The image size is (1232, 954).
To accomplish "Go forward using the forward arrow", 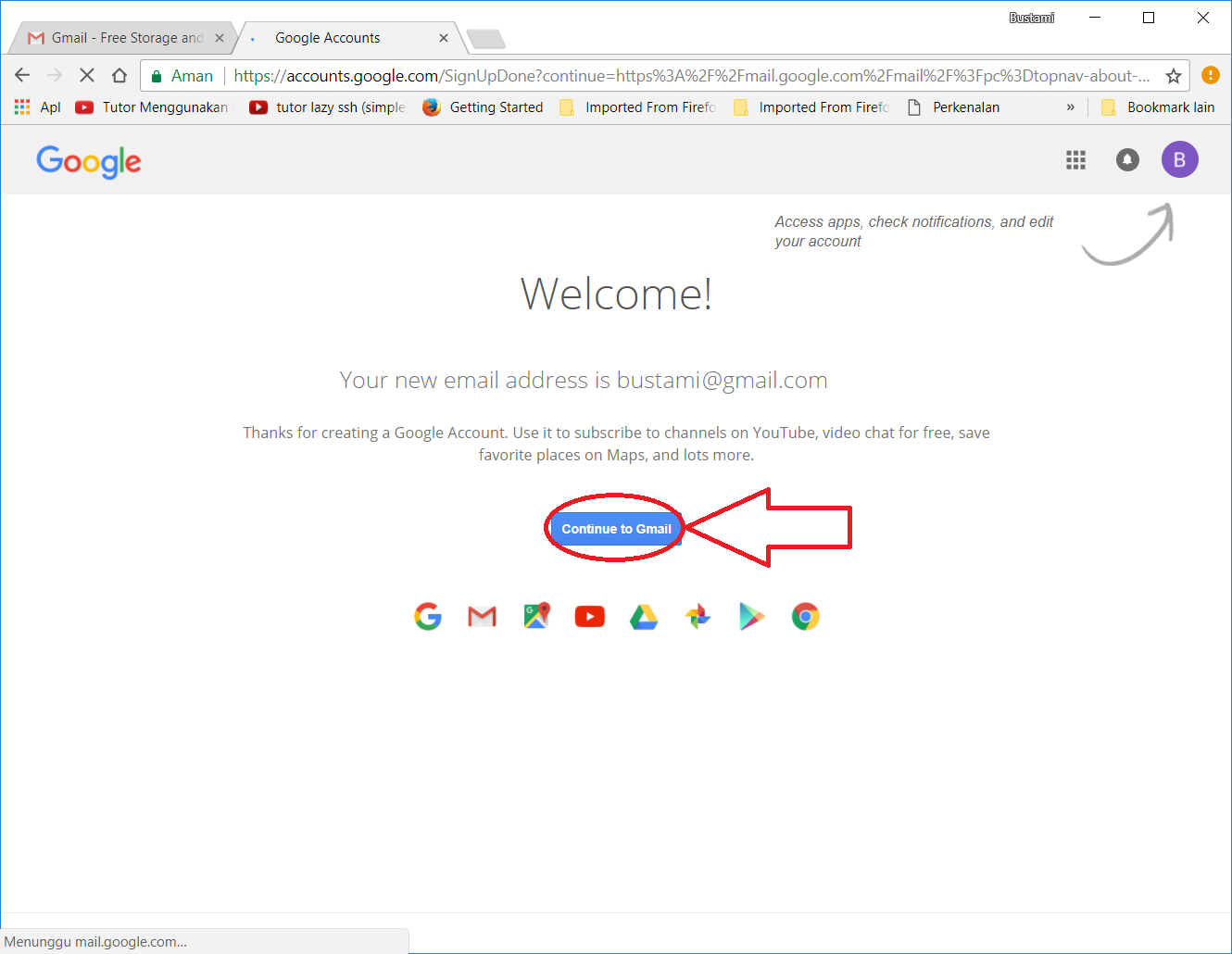I will tap(55, 76).
